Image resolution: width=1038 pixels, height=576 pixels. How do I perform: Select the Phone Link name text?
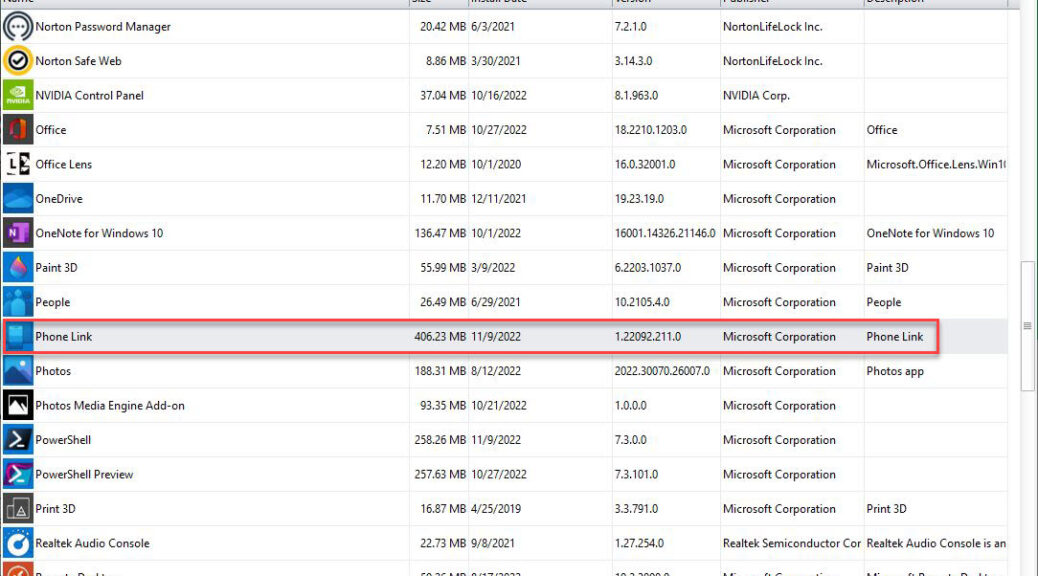tap(64, 336)
